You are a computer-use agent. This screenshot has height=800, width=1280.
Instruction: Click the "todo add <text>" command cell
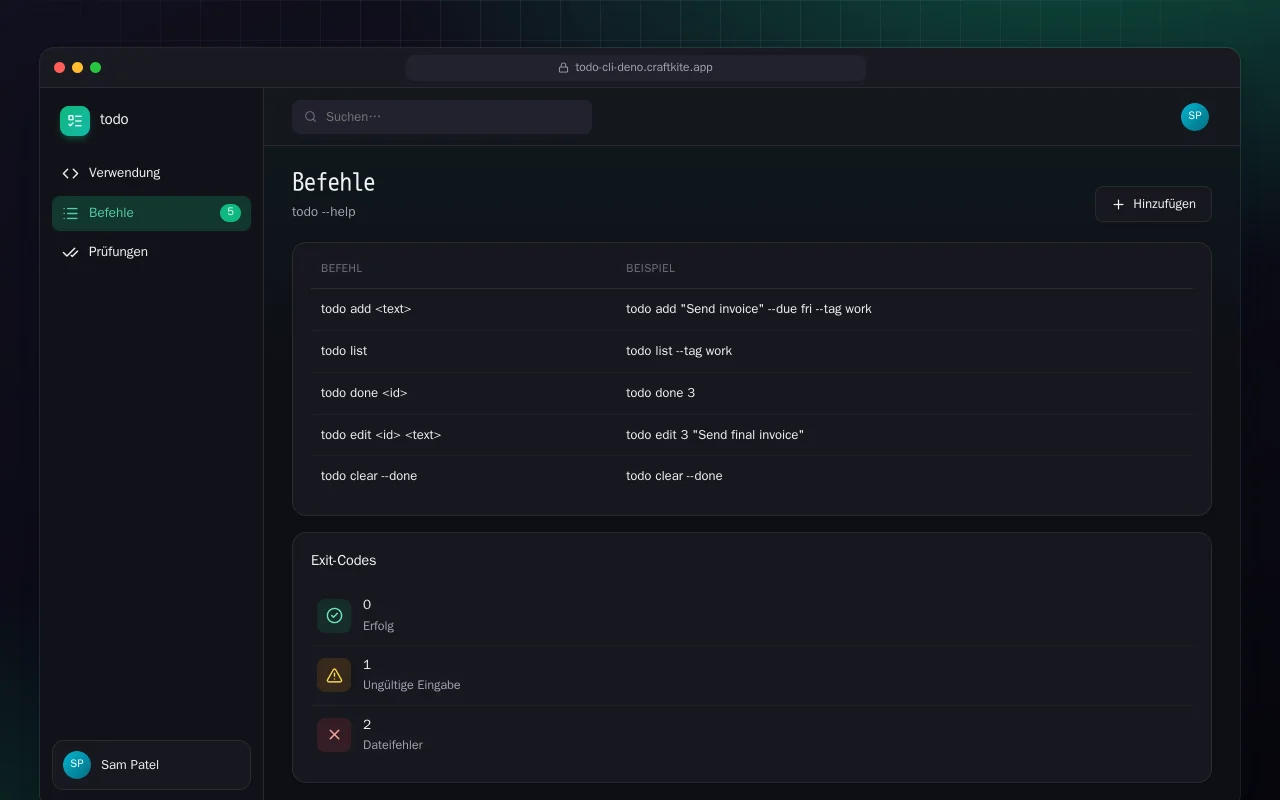[x=366, y=309]
